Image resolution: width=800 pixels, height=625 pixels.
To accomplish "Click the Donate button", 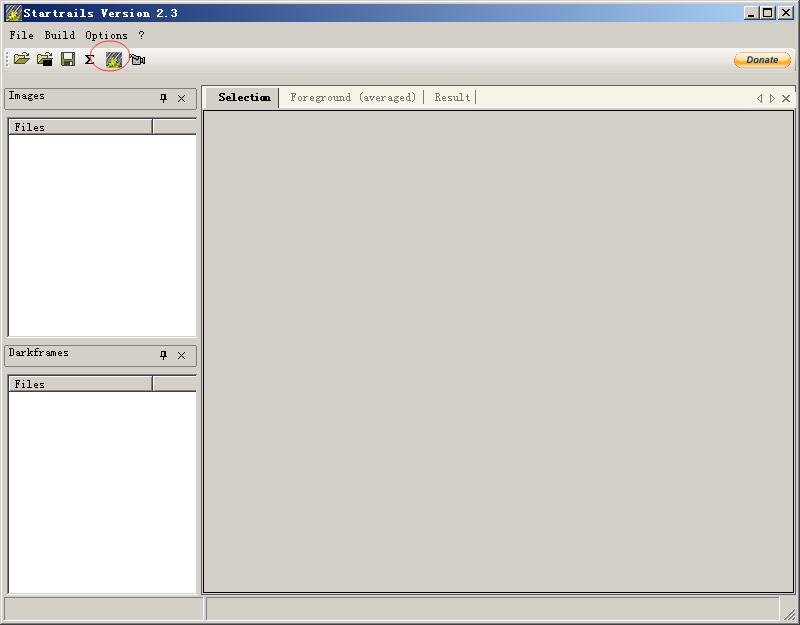I will [762, 60].
